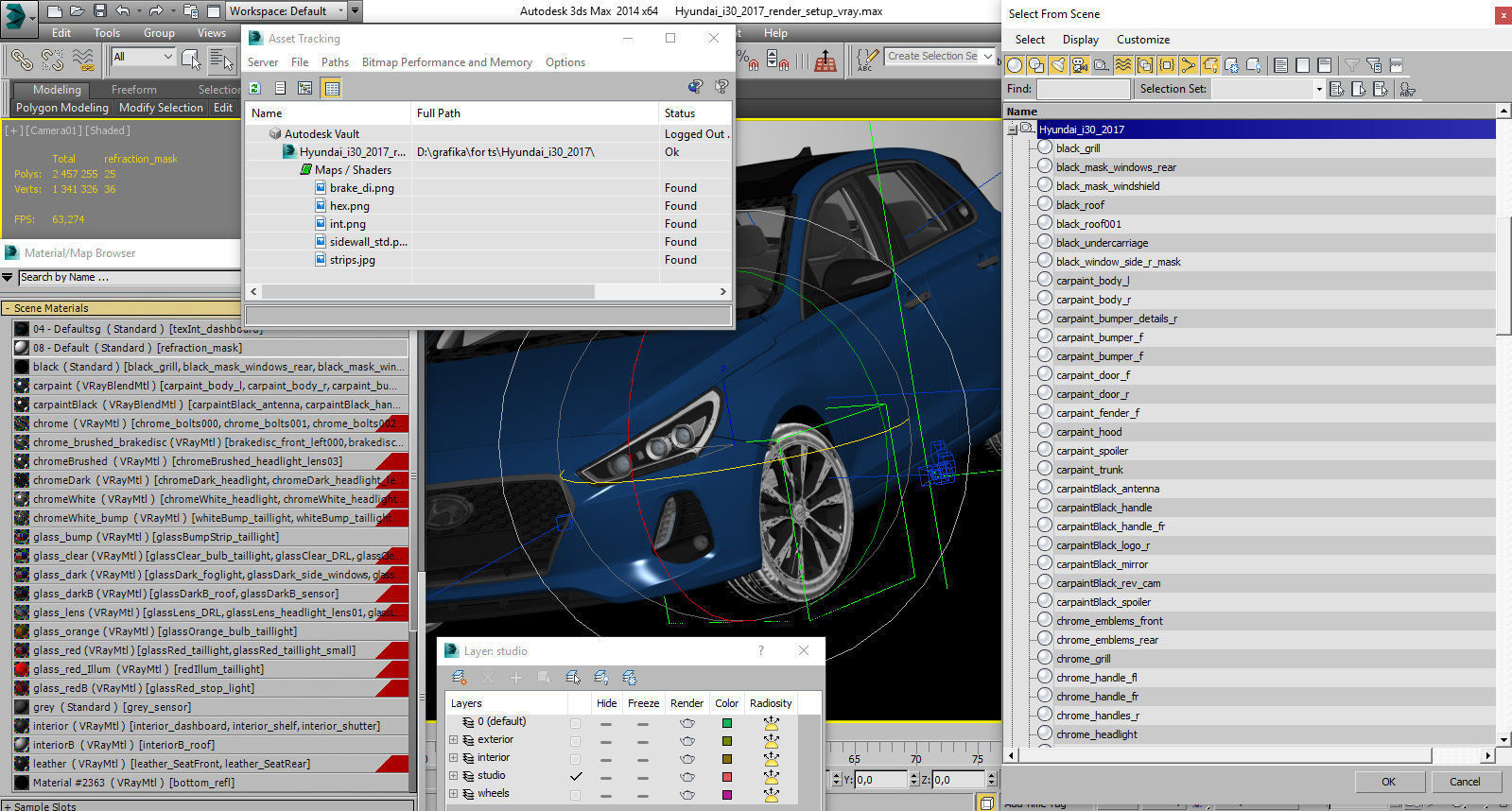Click Refresh icon in Asset Tracking toolbar

(254, 88)
